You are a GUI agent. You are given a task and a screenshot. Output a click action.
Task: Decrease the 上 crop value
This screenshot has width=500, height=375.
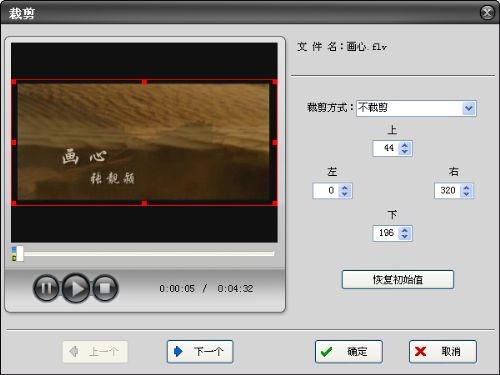pos(405,152)
